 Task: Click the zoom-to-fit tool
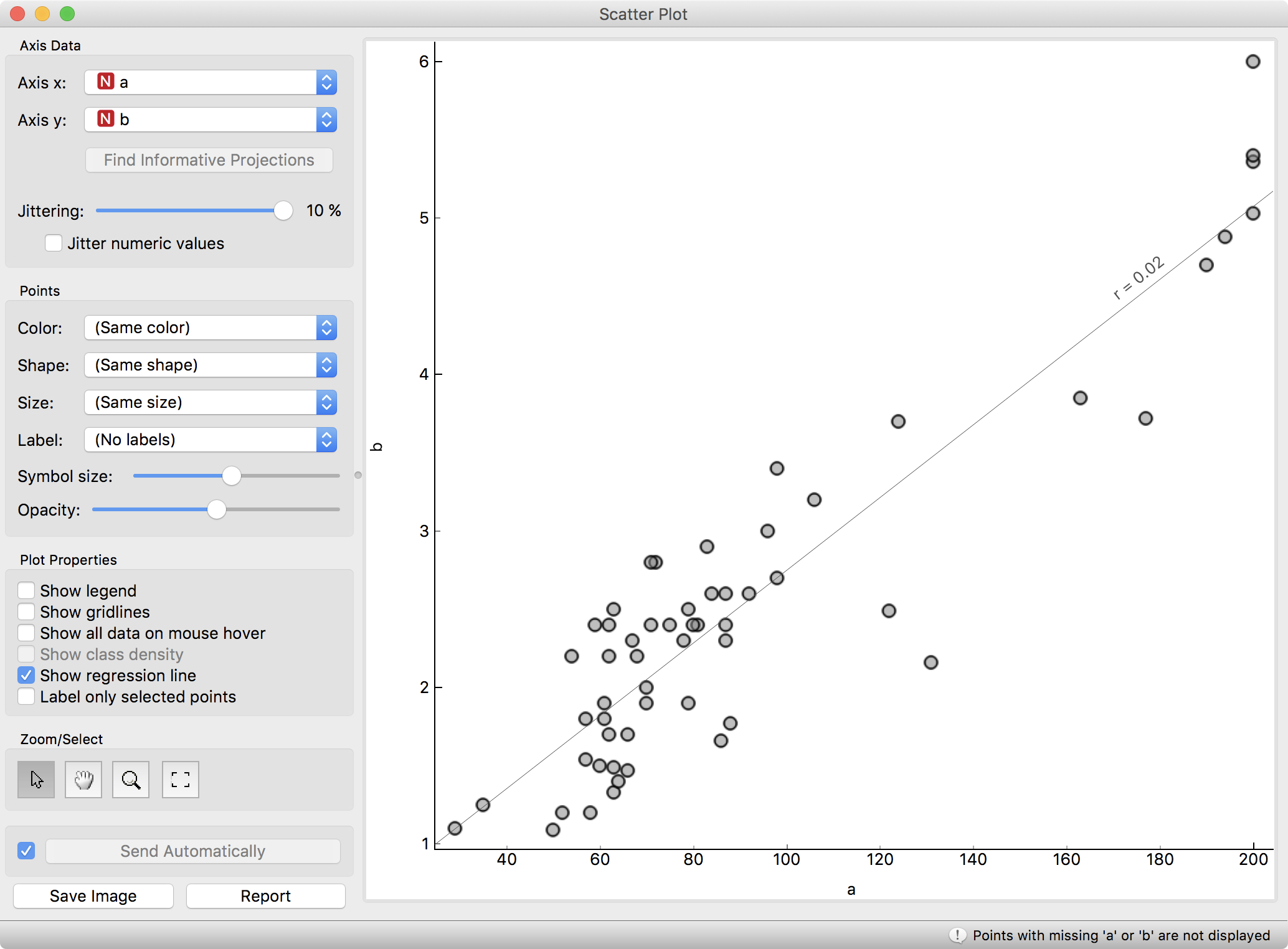tap(179, 779)
